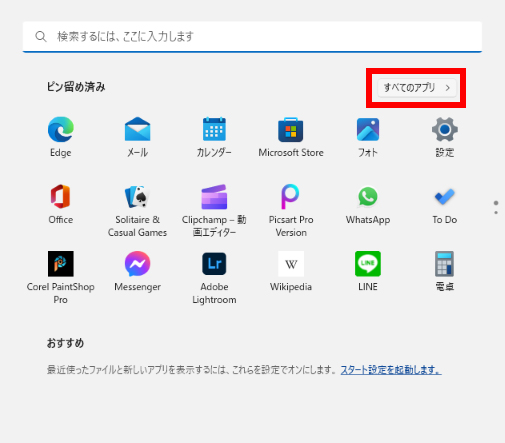Click the すべてのアプリ button
Image resolution: width=505 pixels, height=443 pixels.
417,88
